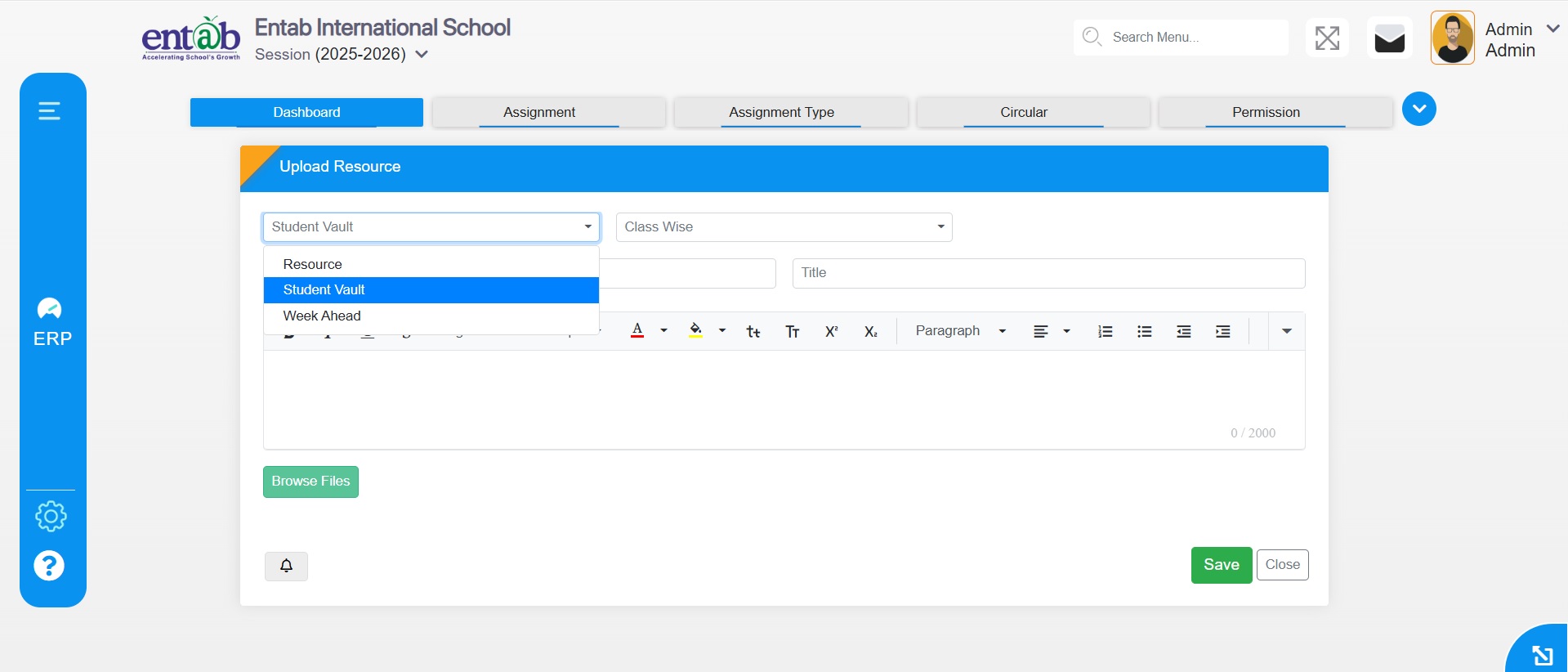
Task: Click the green Save button
Action: [x=1221, y=565]
